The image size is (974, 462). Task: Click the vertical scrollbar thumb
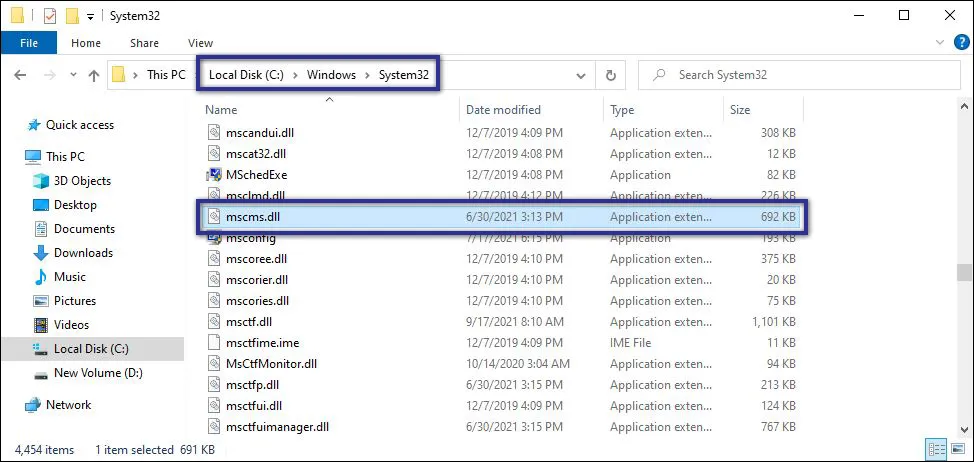(x=964, y=273)
